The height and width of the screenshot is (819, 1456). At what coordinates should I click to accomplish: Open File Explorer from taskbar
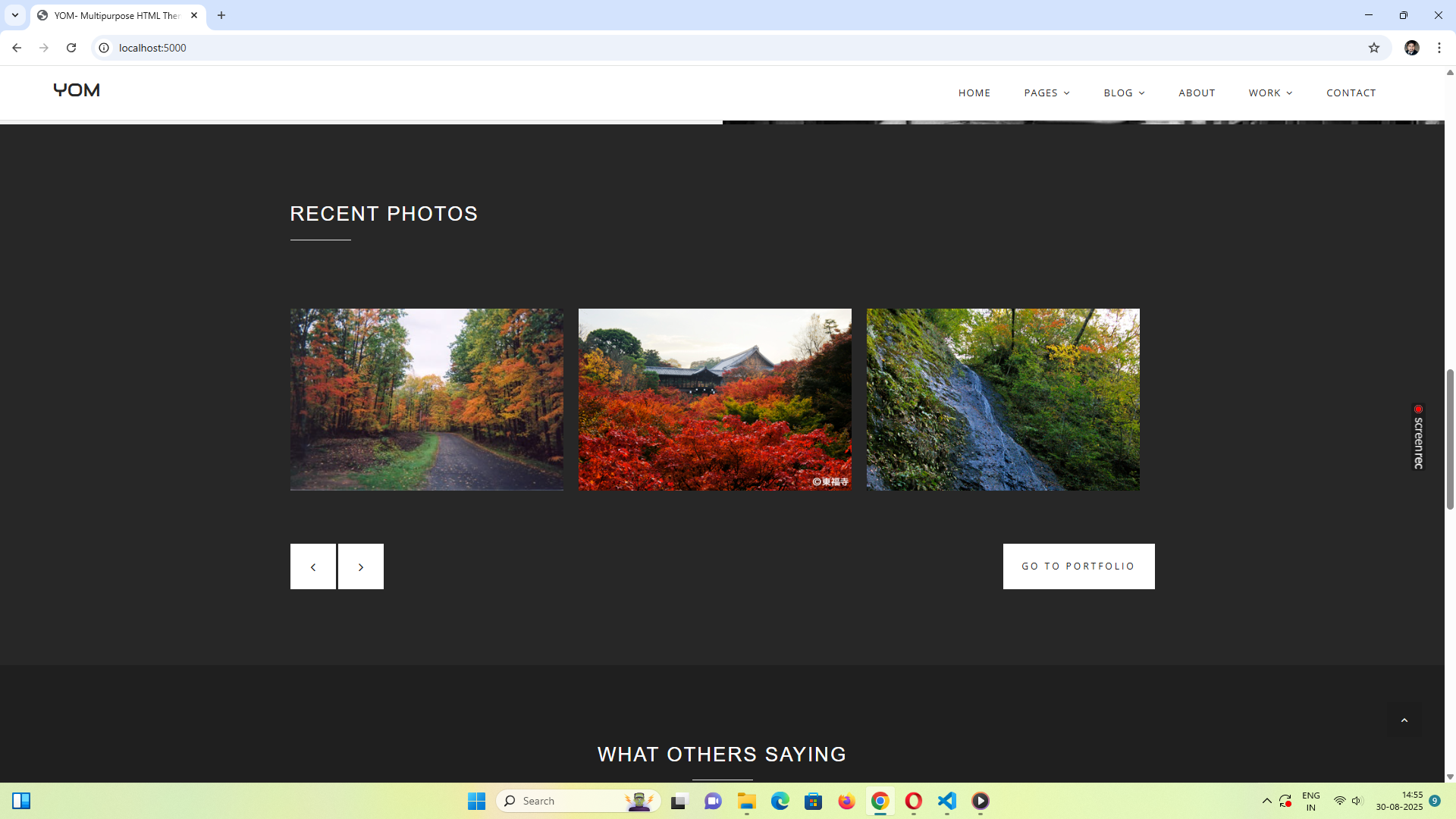point(746,801)
